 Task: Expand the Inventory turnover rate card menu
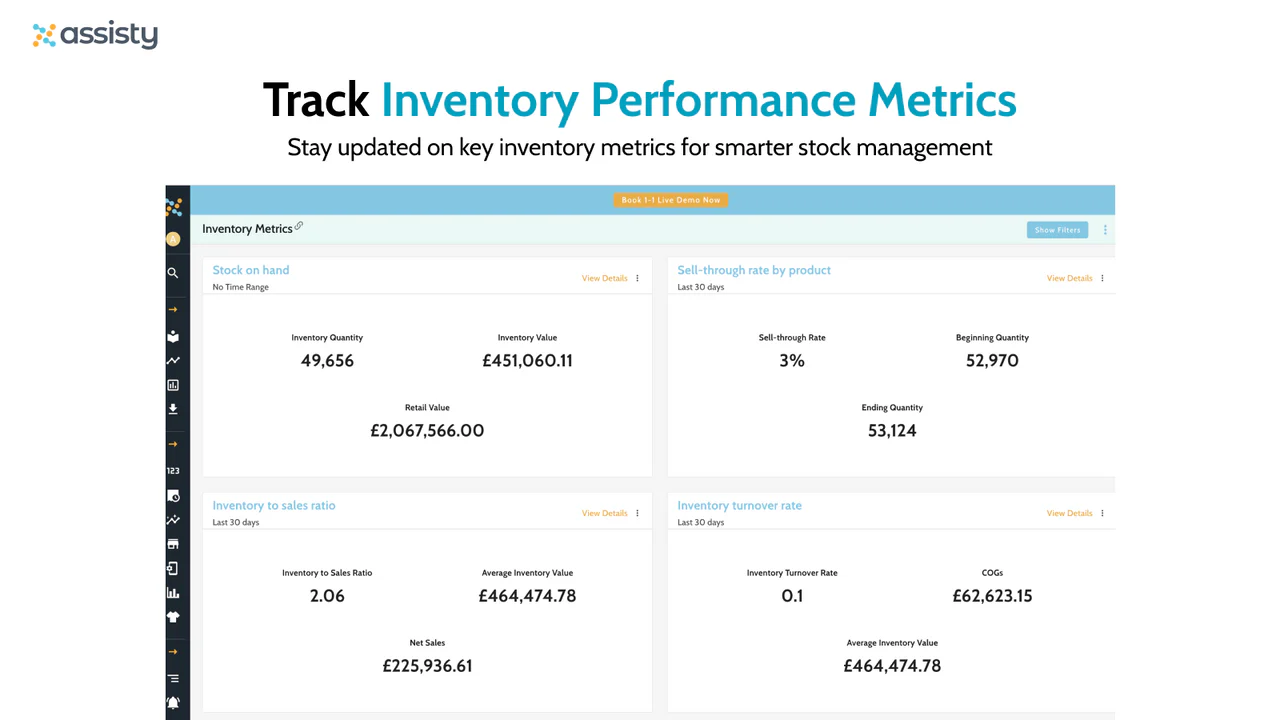coord(1102,513)
